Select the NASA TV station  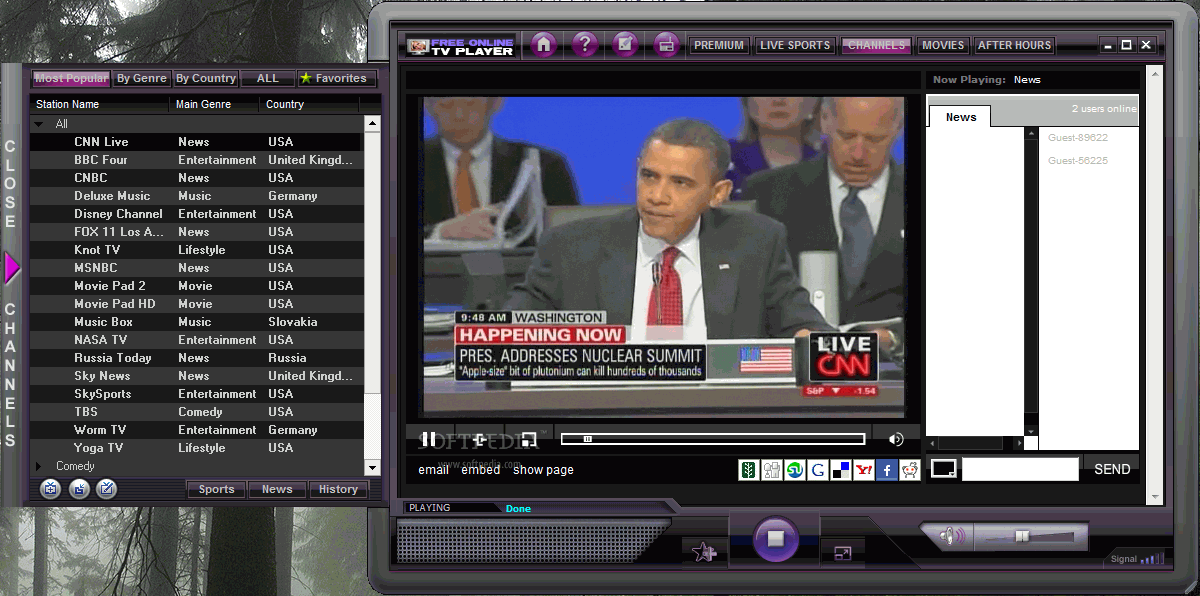point(196,340)
